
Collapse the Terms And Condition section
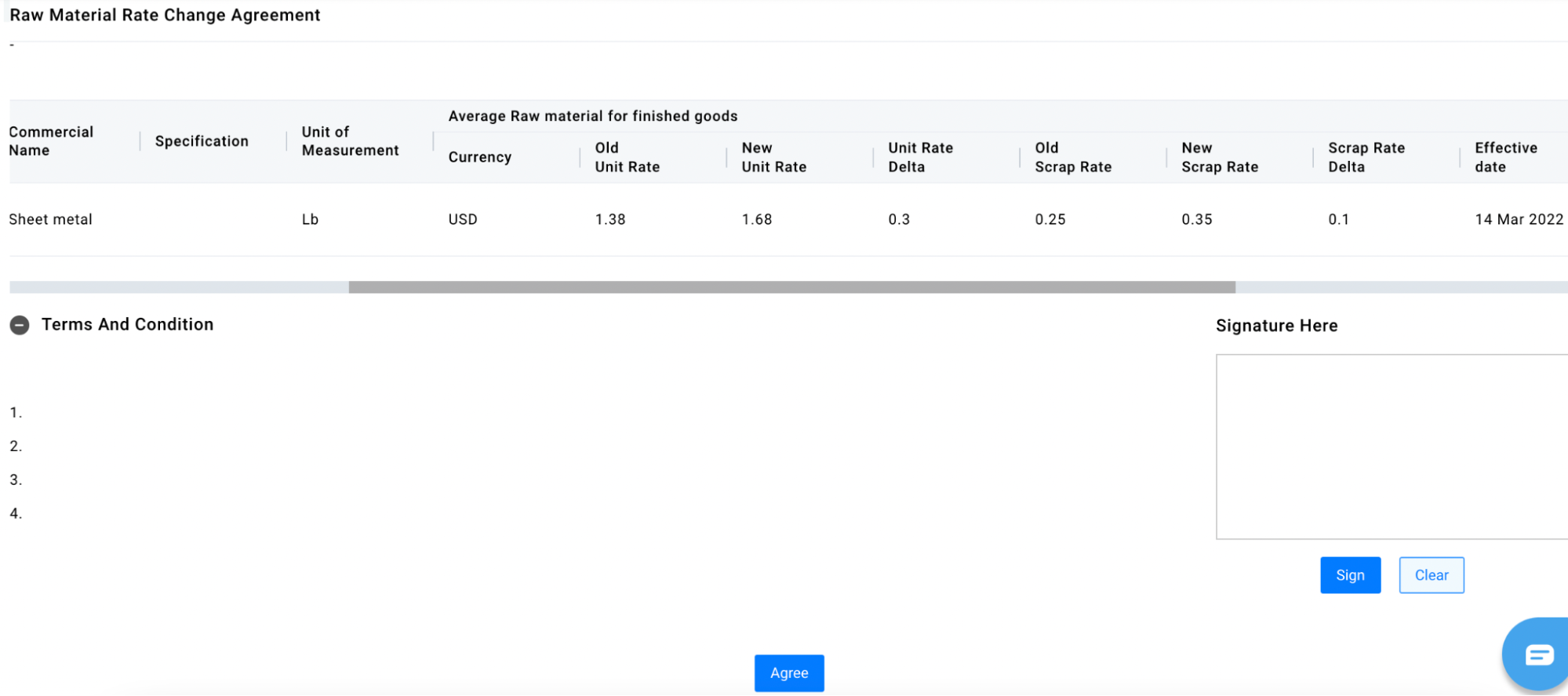(x=20, y=325)
